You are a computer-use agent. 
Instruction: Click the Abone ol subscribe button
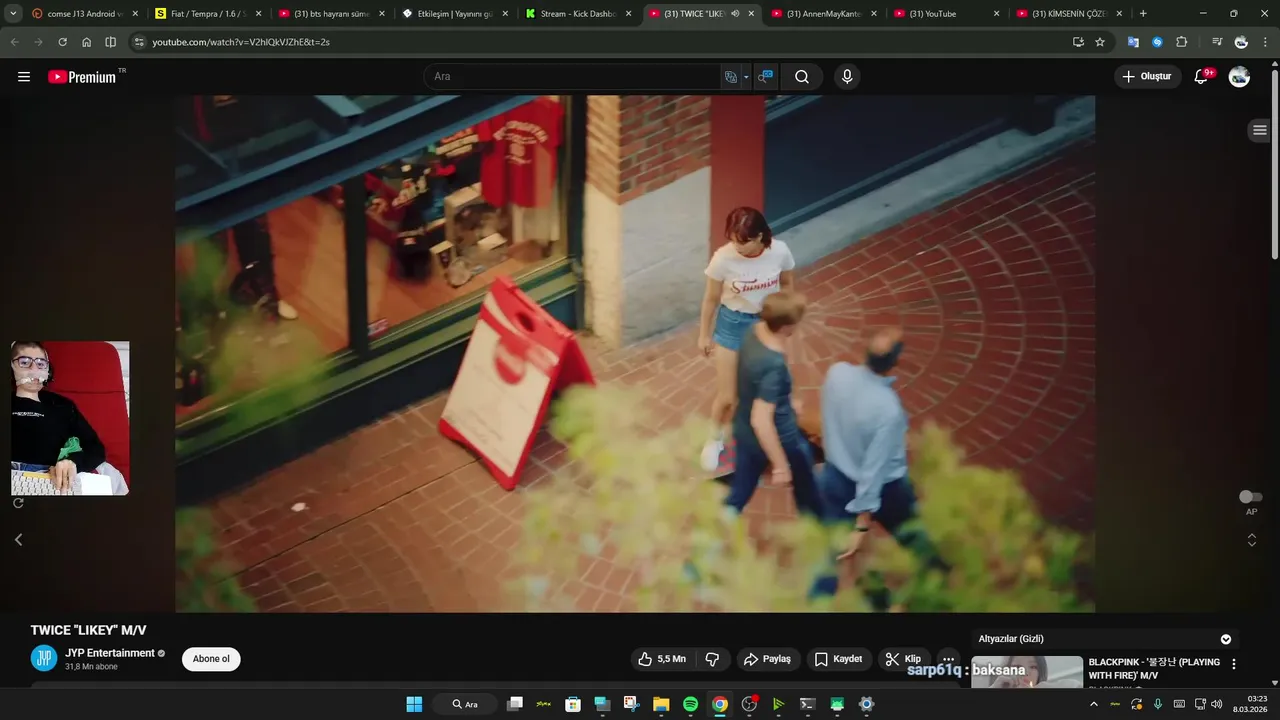click(x=211, y=659)
